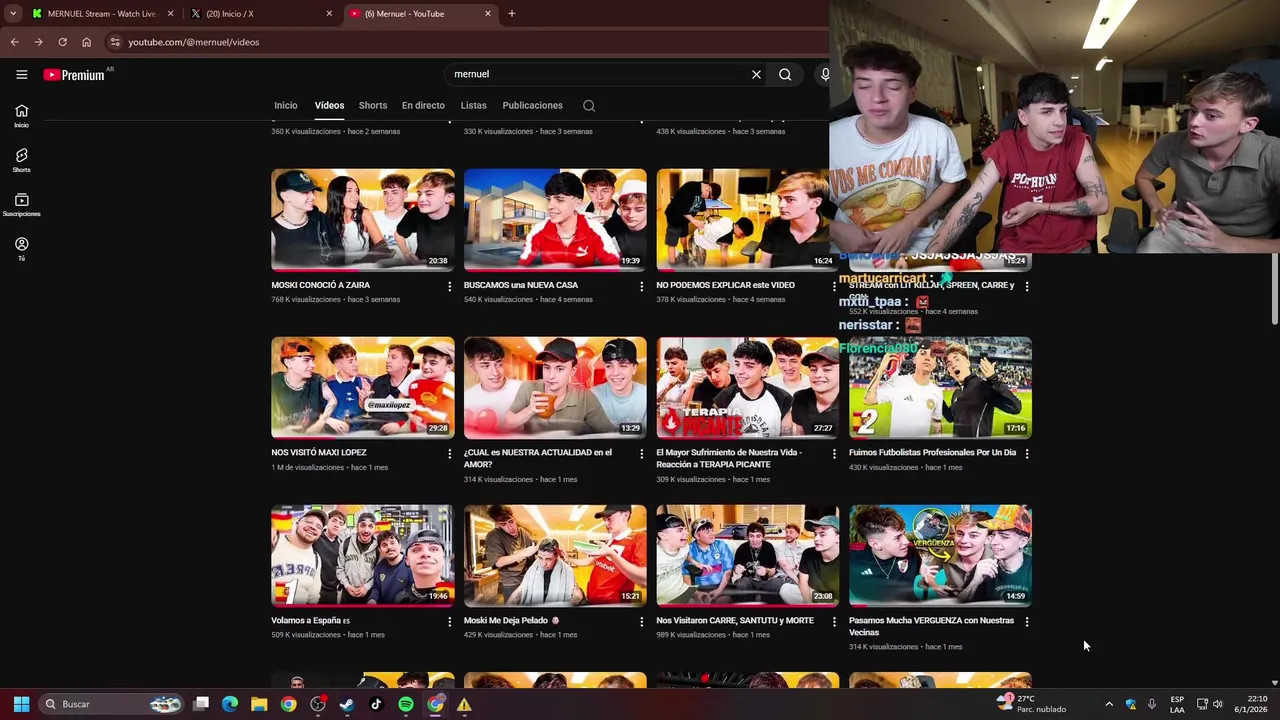
Task: Search within the channel using the magnifier
Action: 589,105
